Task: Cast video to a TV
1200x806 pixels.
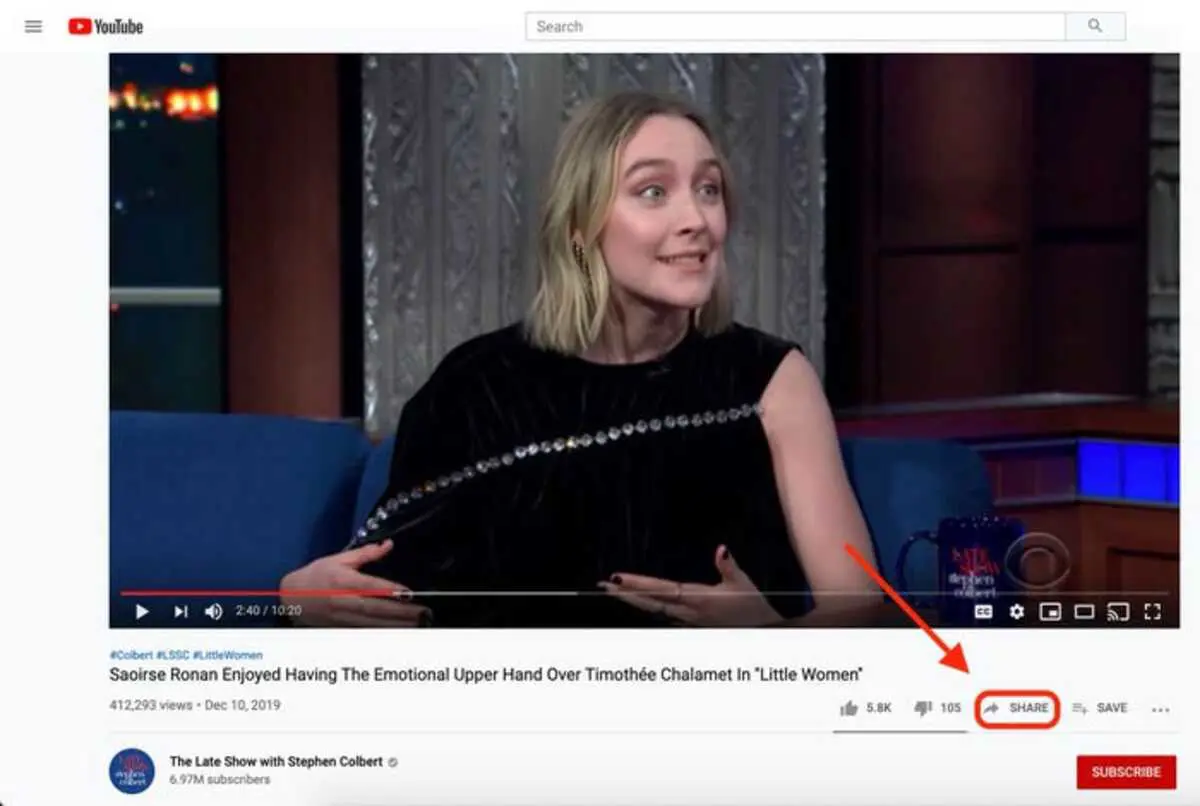Action: point(1118,611)
